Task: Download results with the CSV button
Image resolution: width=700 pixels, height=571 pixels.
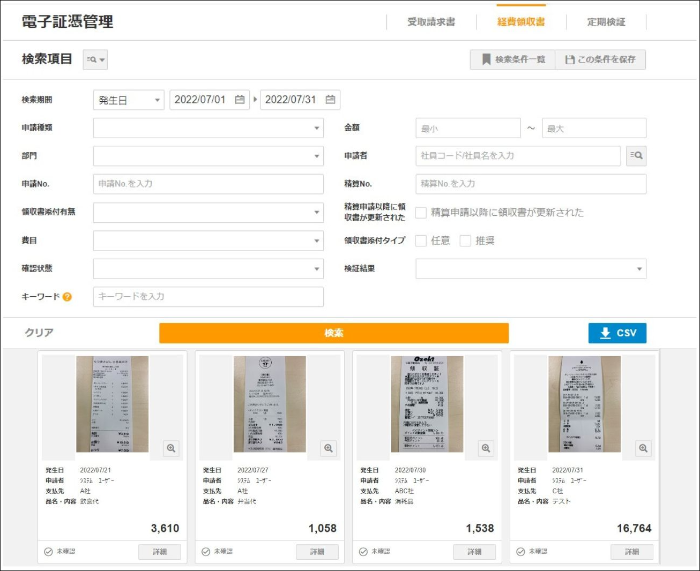Action: (x=617, y=333)
